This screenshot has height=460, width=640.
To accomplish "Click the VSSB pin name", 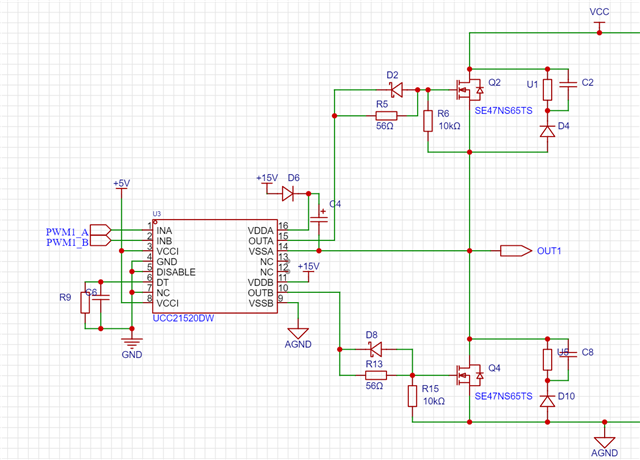I will pos(261,303).
